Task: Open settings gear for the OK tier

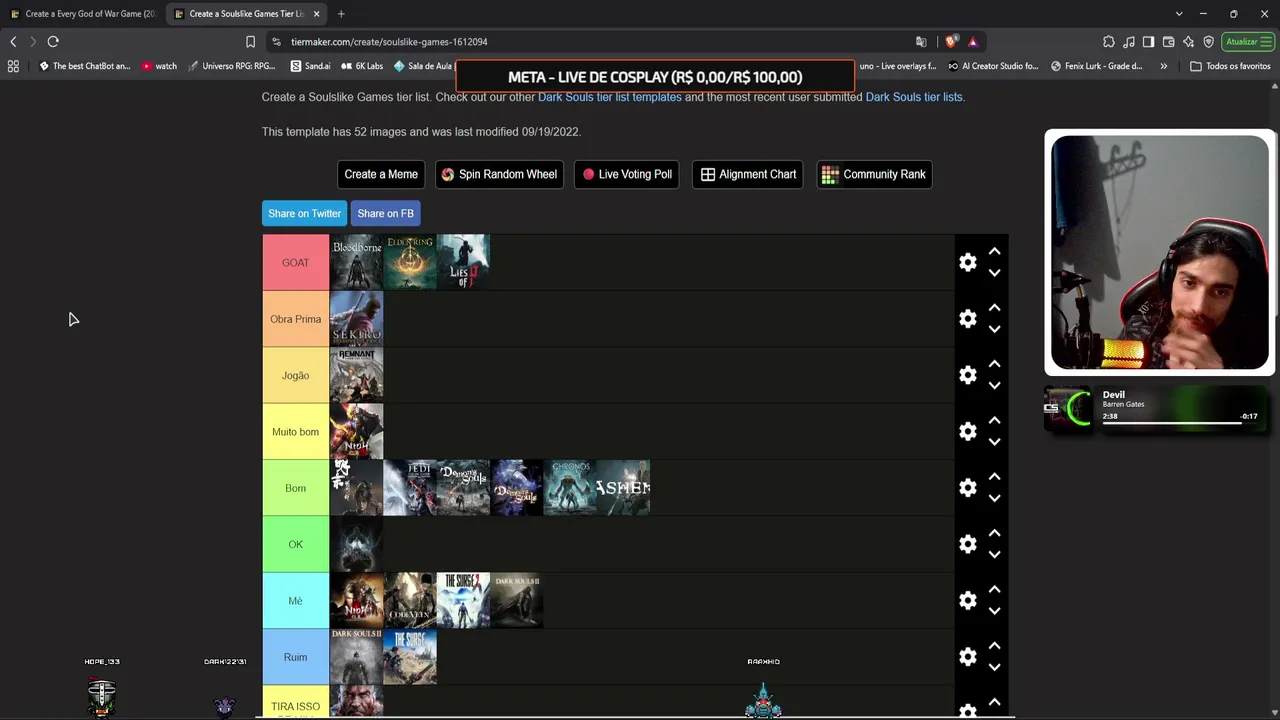Action: (x=967, y=544)
